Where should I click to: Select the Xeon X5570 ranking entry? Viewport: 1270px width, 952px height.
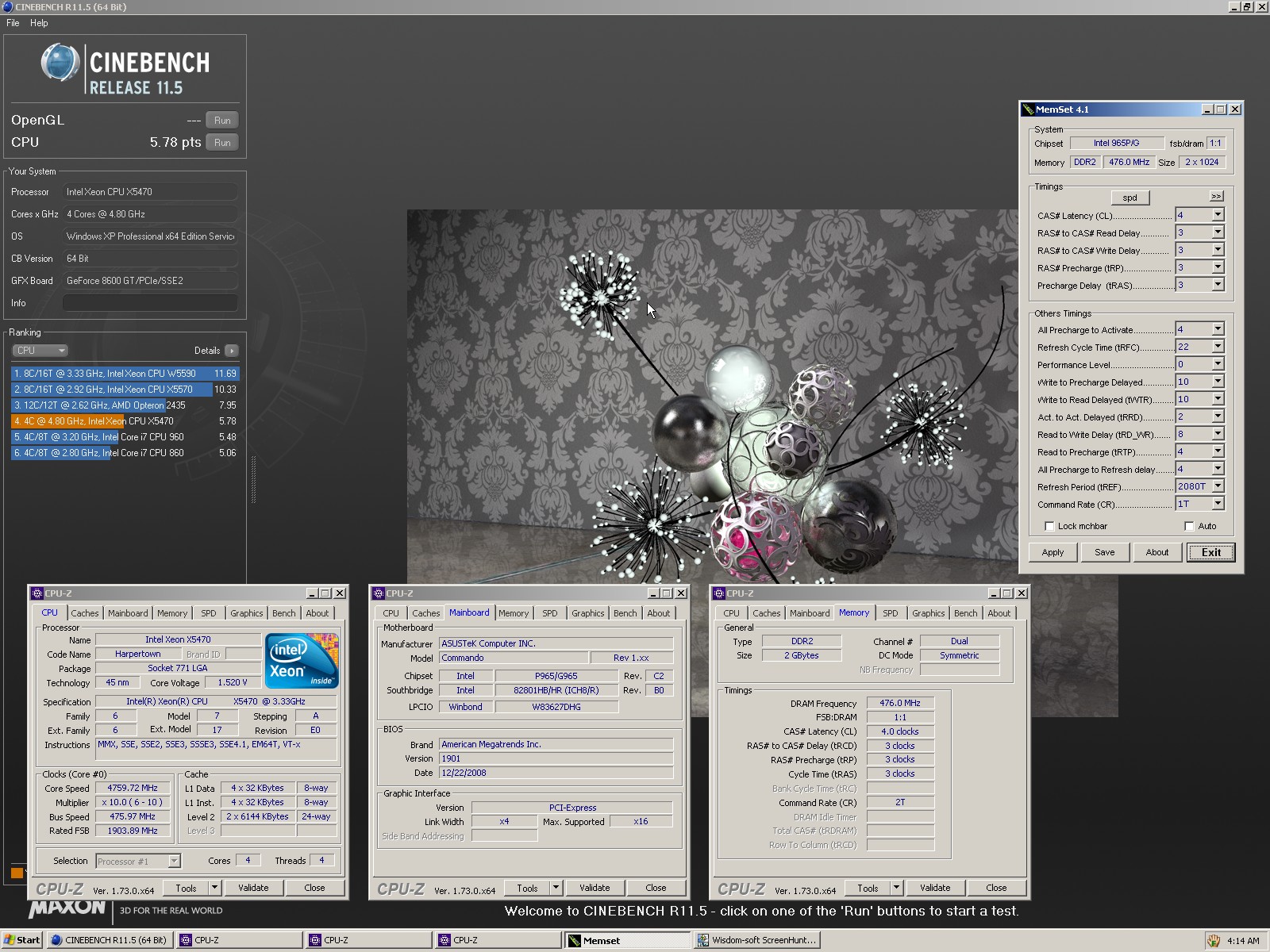tap(125, 390)
